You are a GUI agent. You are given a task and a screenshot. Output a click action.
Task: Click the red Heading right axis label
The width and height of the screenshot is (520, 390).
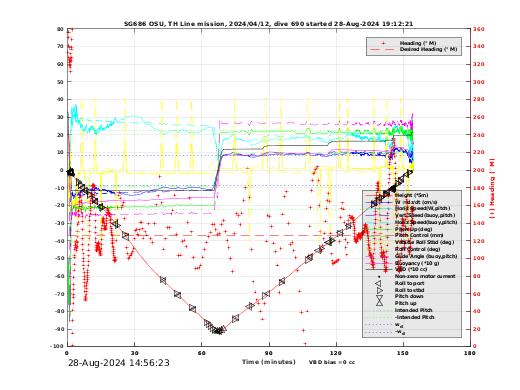[492, 189]
